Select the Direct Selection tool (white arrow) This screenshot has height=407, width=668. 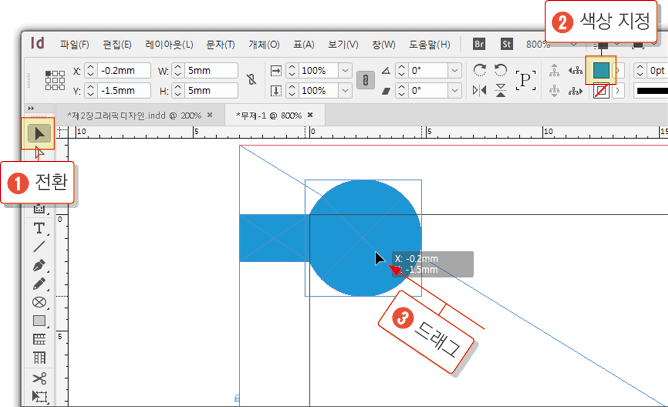point(40,153)
